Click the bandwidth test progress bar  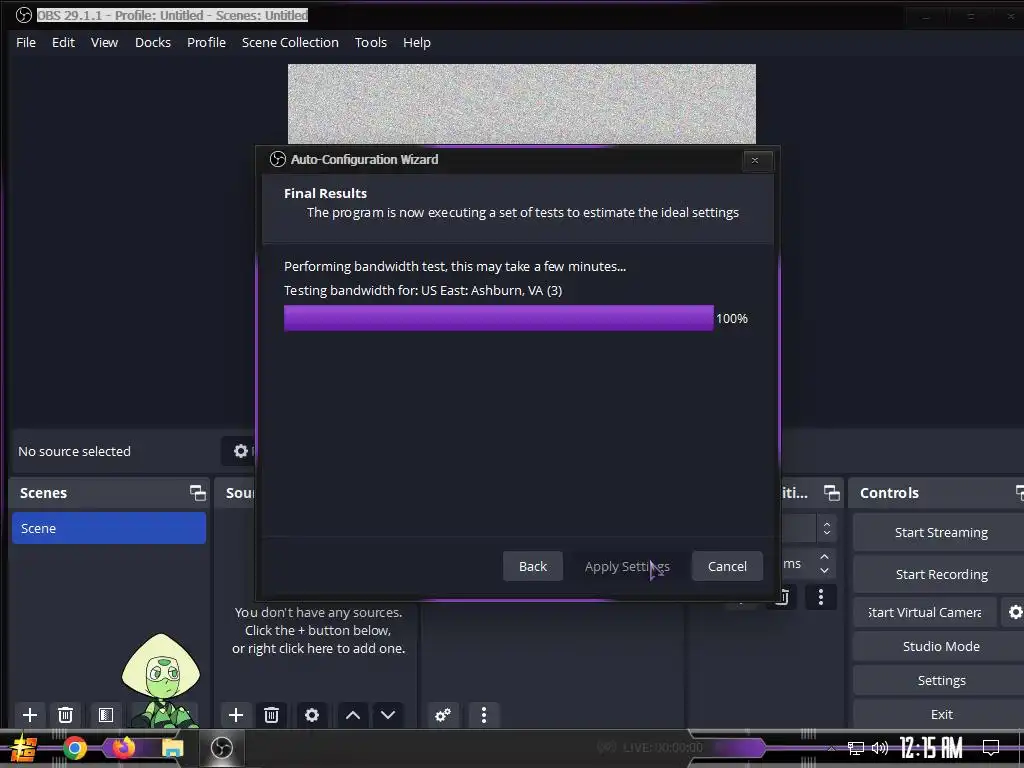(x=499, y=318)
